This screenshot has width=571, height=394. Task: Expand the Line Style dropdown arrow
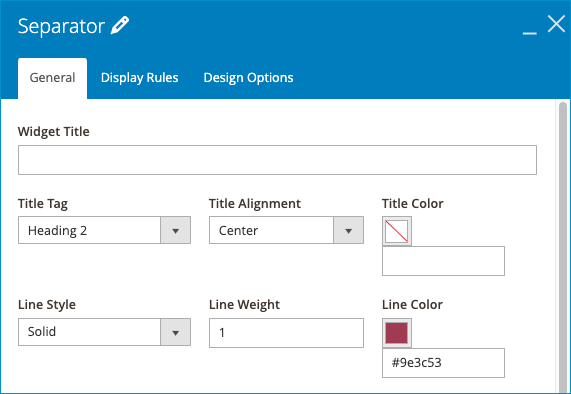(176, 332)
